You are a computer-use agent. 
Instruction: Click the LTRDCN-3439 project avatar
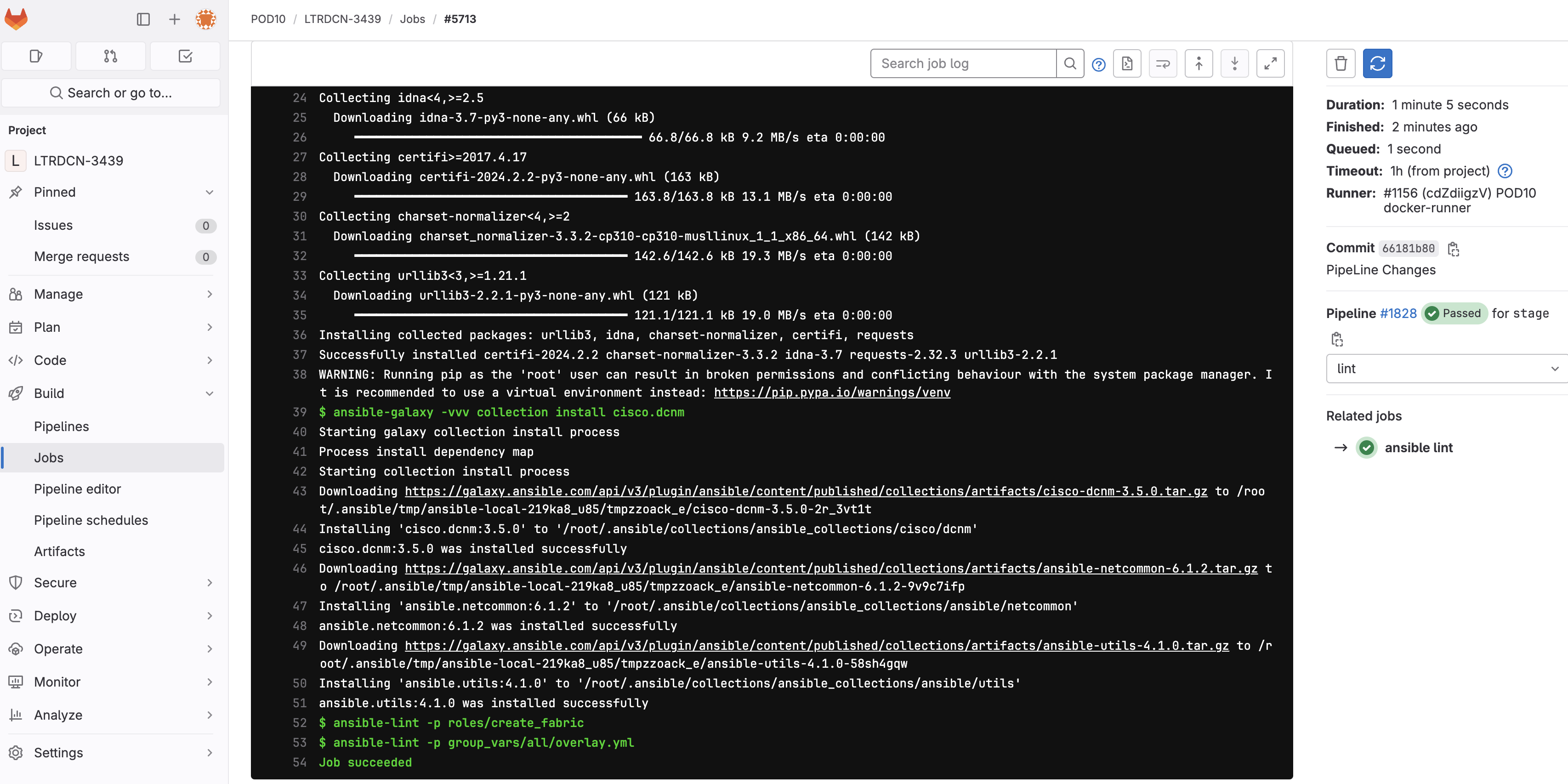(x=15, y=161)
